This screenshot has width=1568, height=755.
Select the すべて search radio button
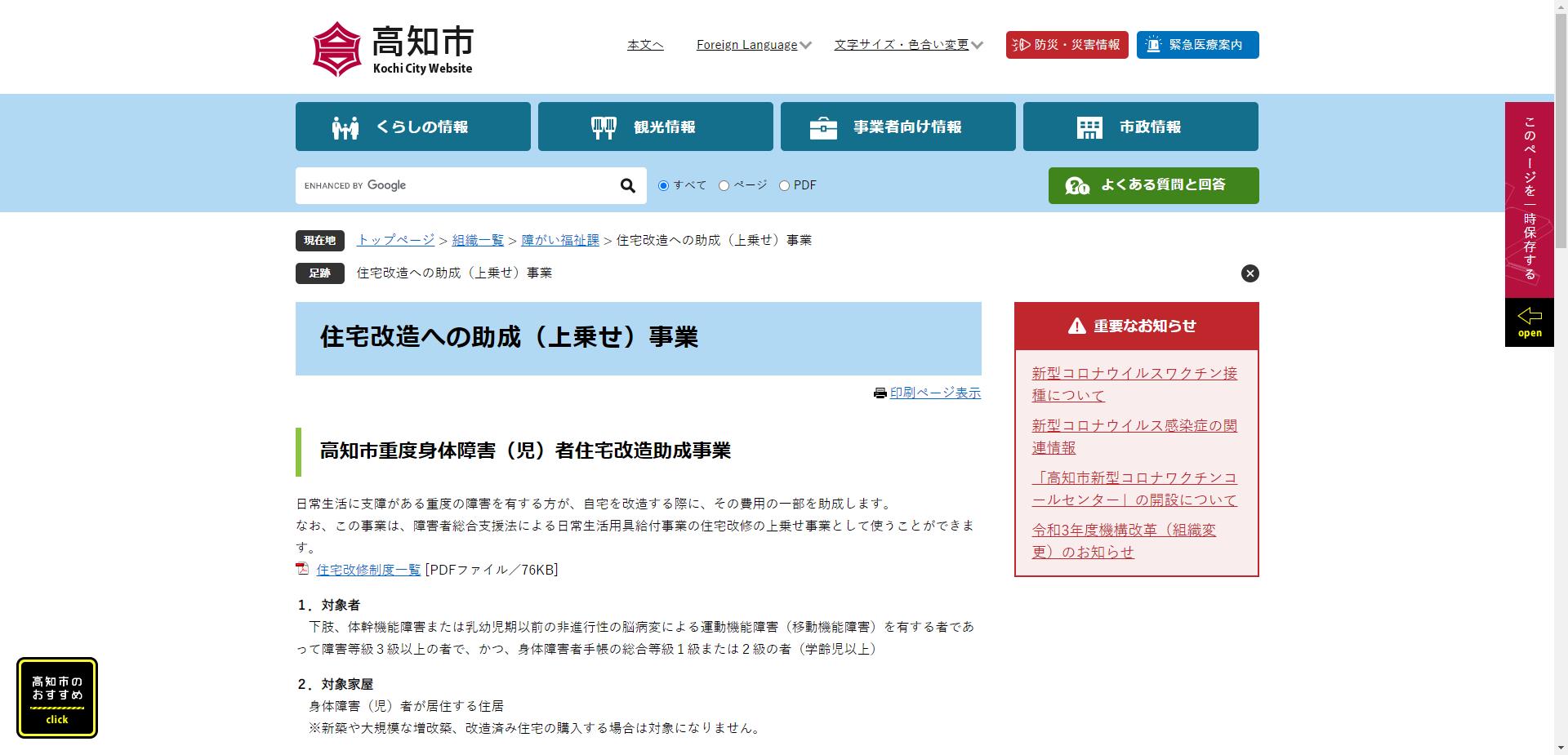click(663, 185)
